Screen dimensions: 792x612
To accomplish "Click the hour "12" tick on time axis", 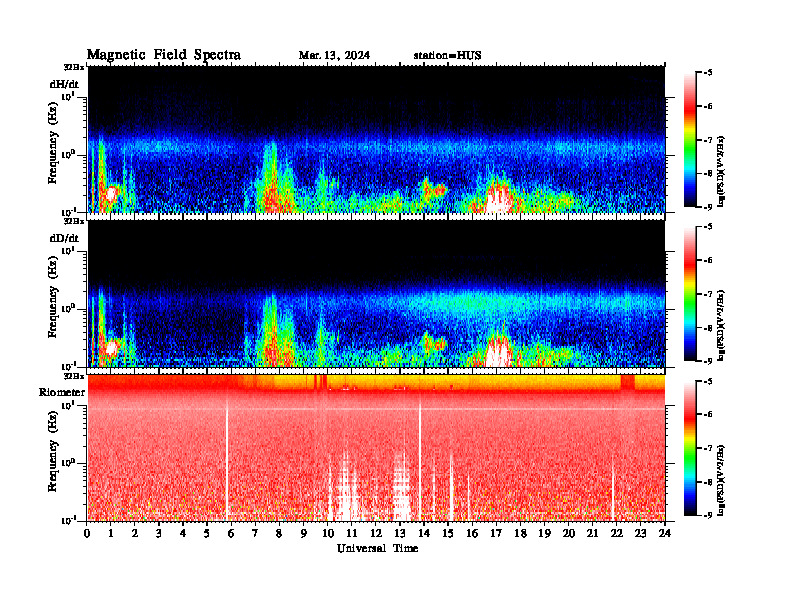I will point(376,533).
